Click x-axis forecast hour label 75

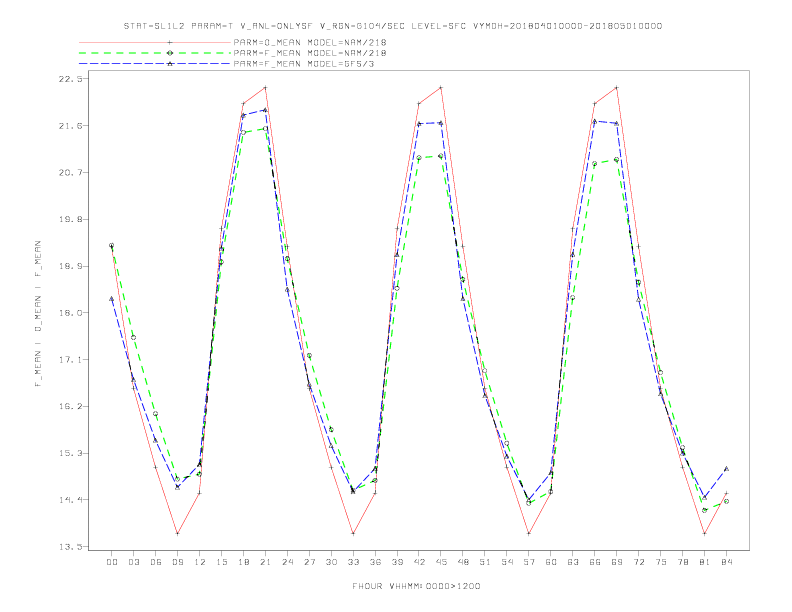click(x=661, y=562)
